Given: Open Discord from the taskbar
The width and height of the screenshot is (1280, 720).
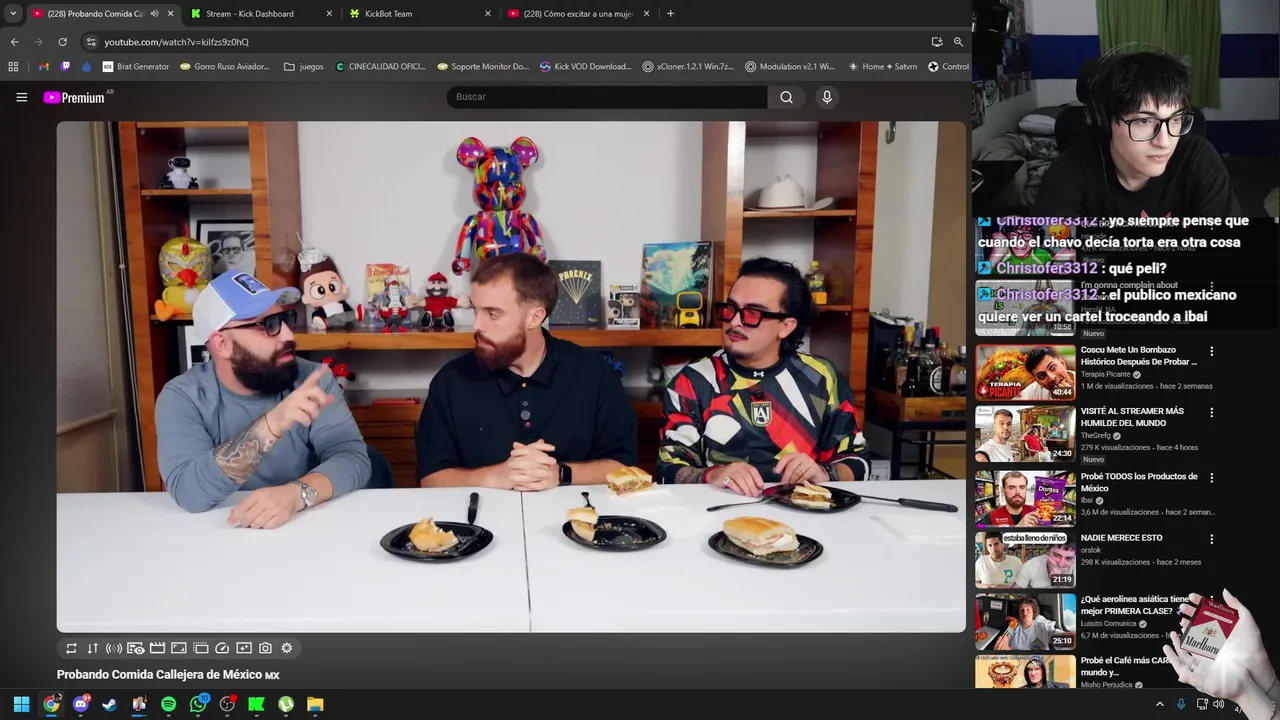Looking at the screenshot, I should pos(81,704).
